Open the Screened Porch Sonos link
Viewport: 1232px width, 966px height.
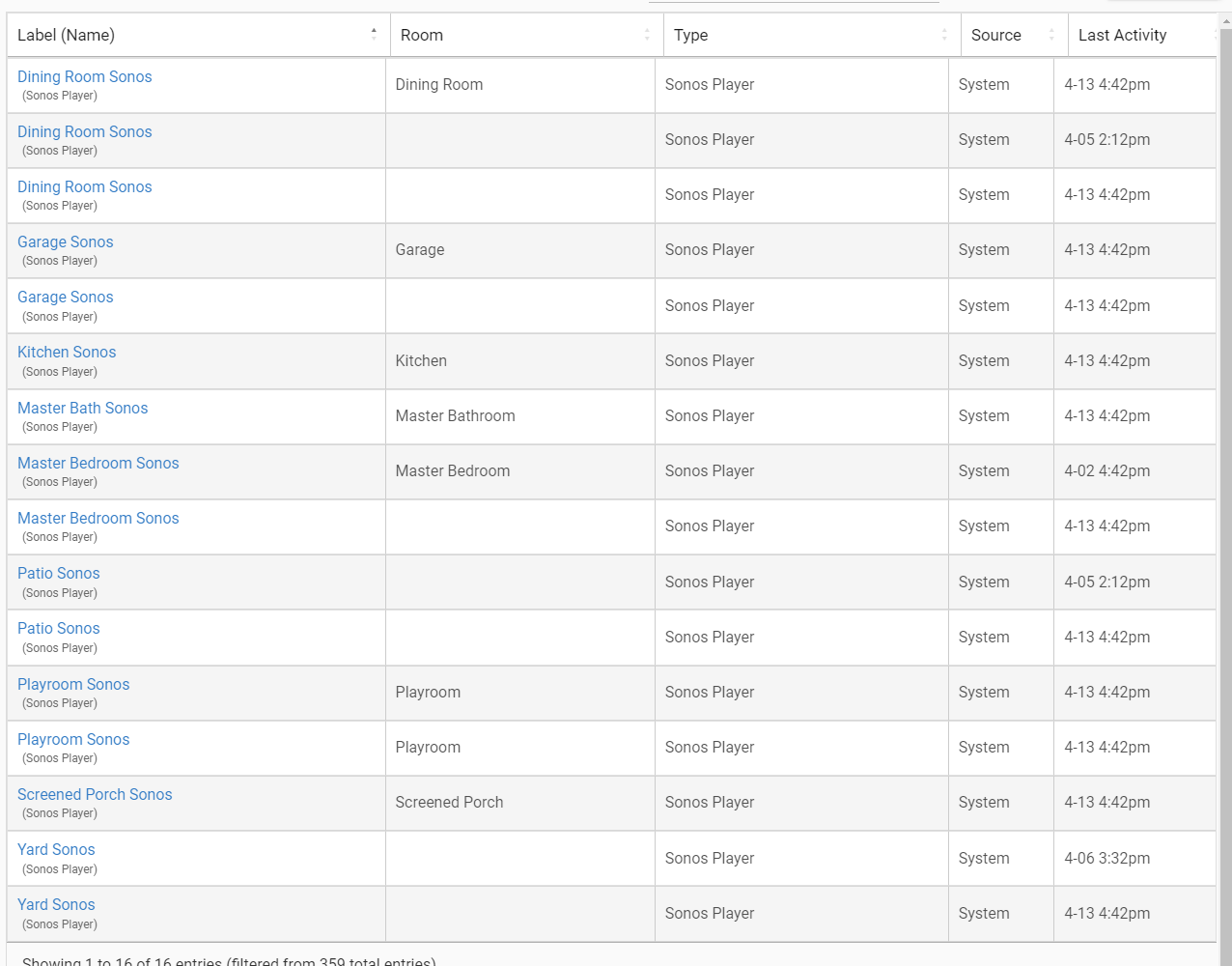pos(95,795)
